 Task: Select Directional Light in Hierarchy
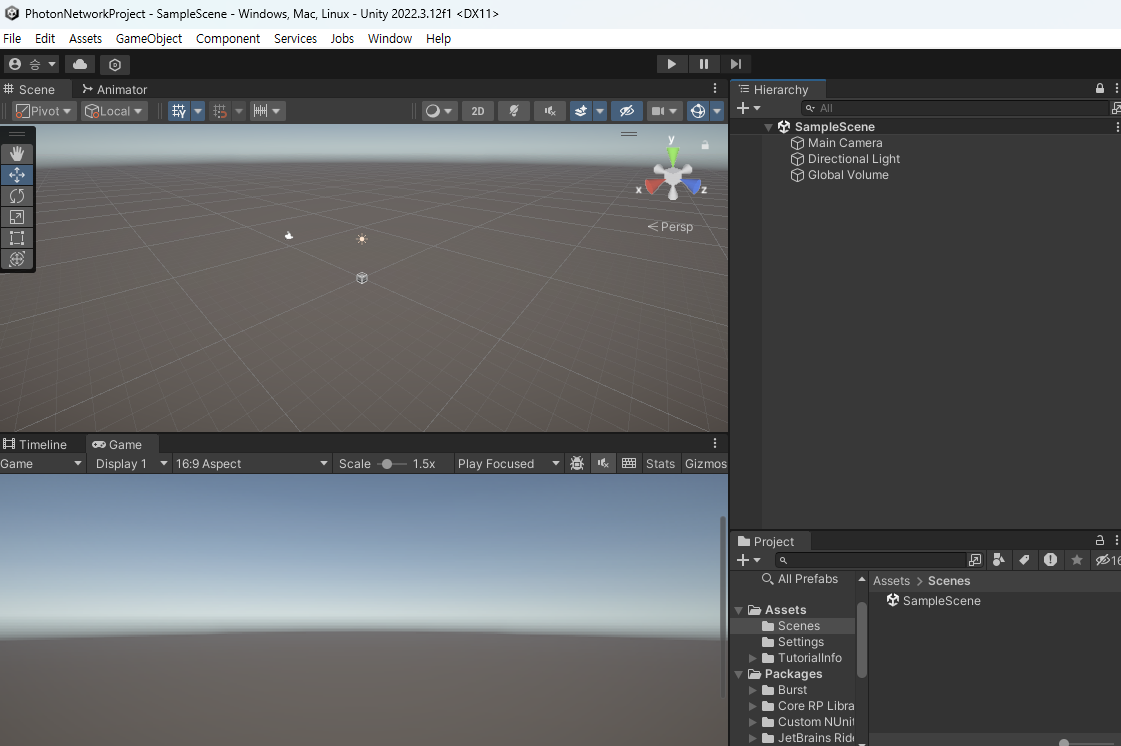click(x=853, y=159)
